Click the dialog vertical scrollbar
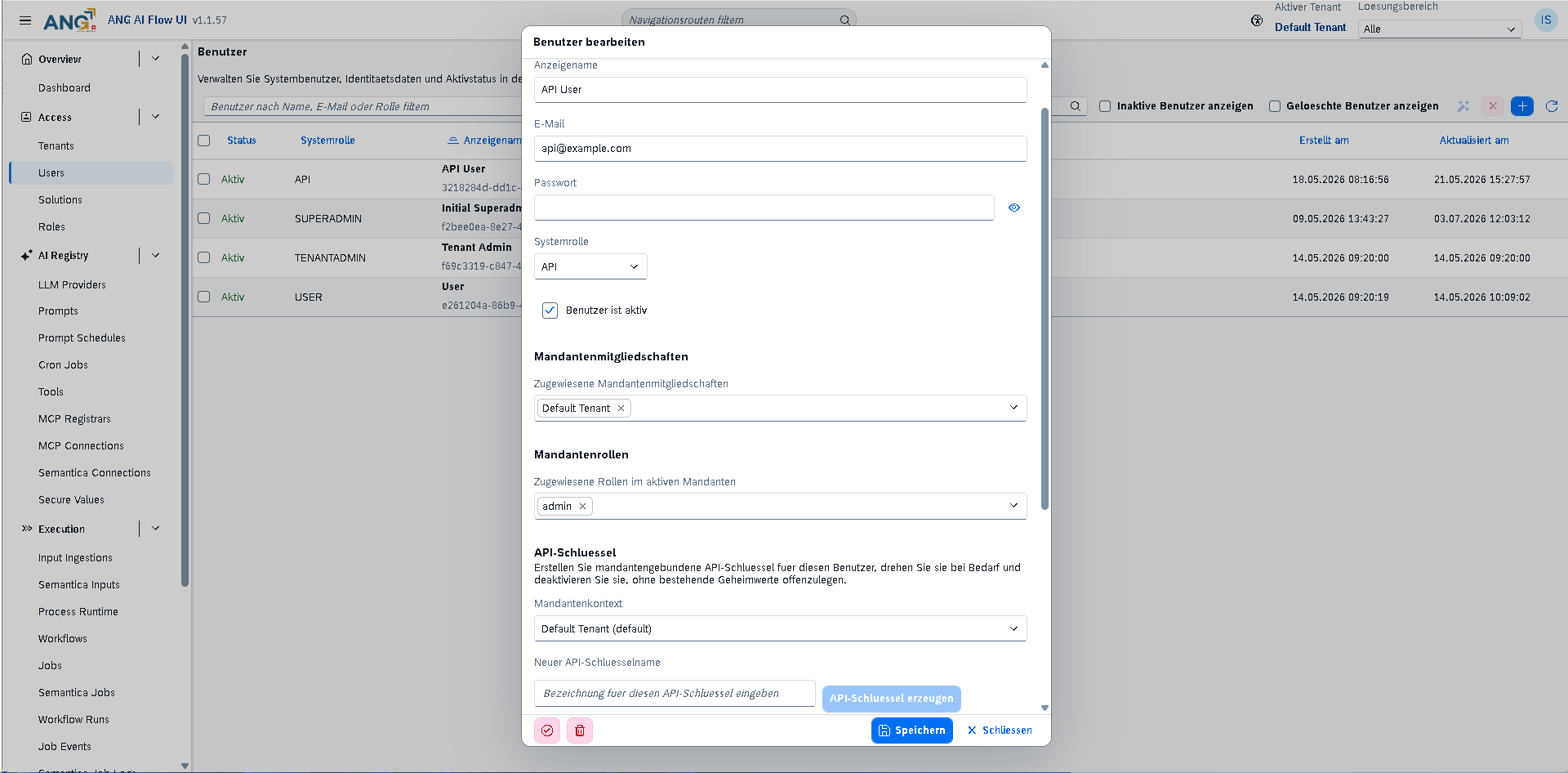1568x773 pixels. pos(1045,309)
